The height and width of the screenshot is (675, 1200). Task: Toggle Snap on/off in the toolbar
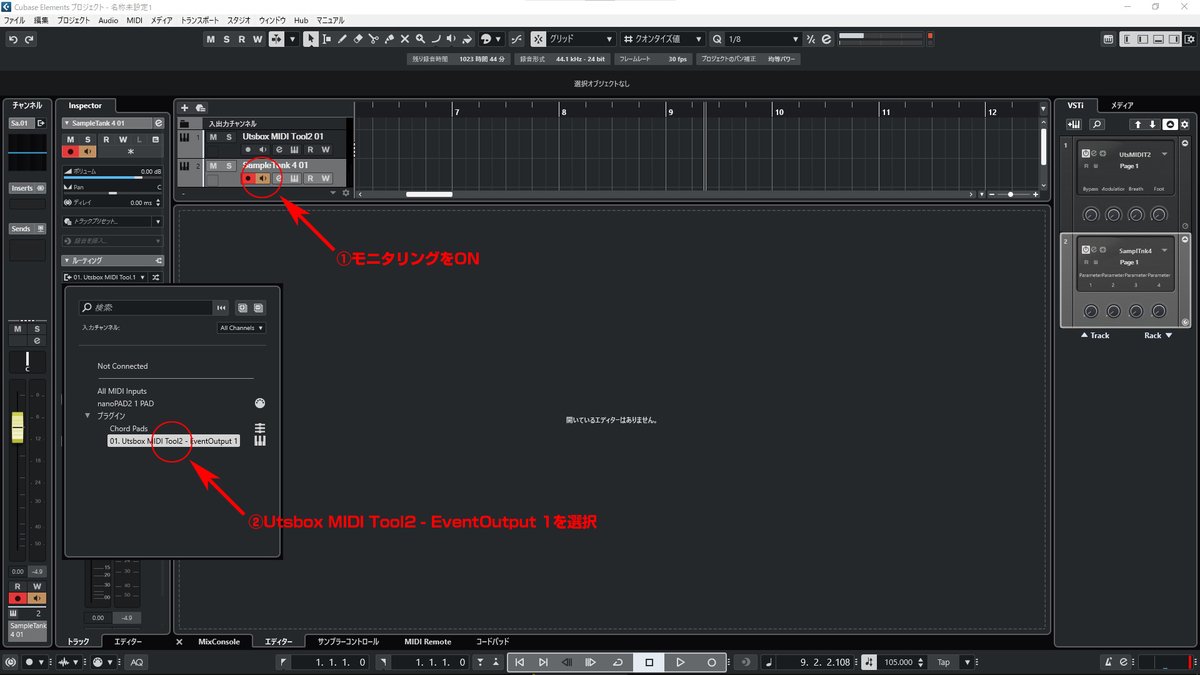(x=537, y=39)
